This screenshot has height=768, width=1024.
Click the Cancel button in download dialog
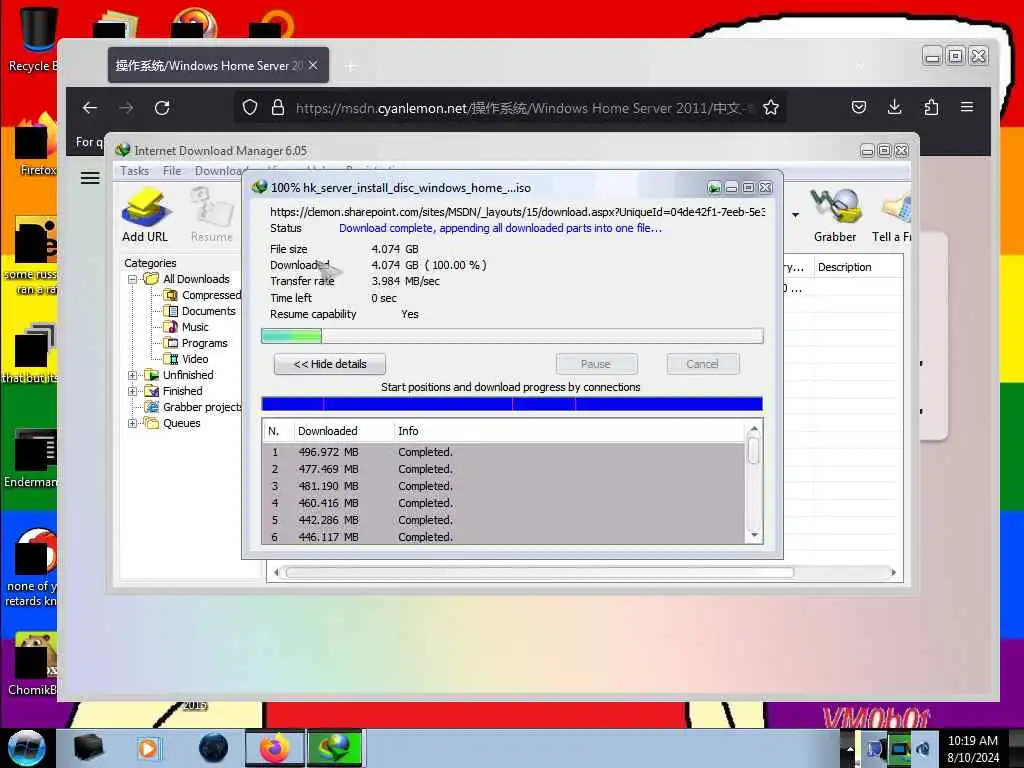pos(703,364)
